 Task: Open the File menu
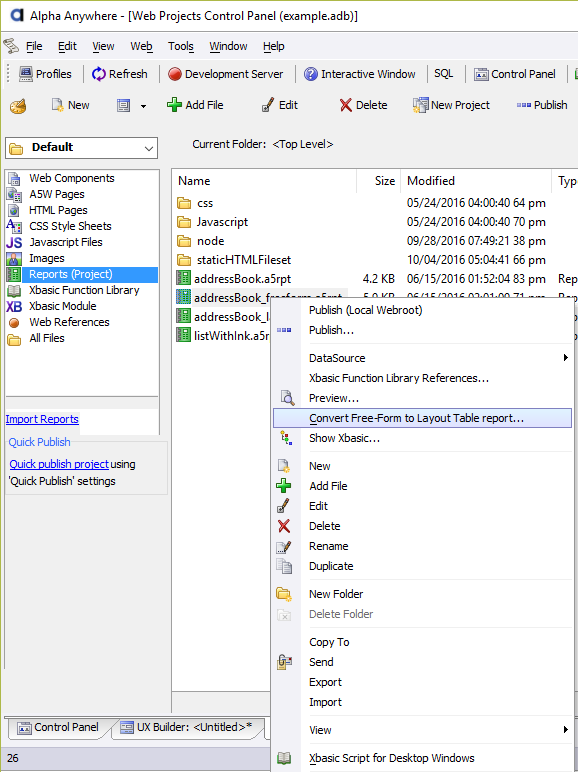point(34,46)
